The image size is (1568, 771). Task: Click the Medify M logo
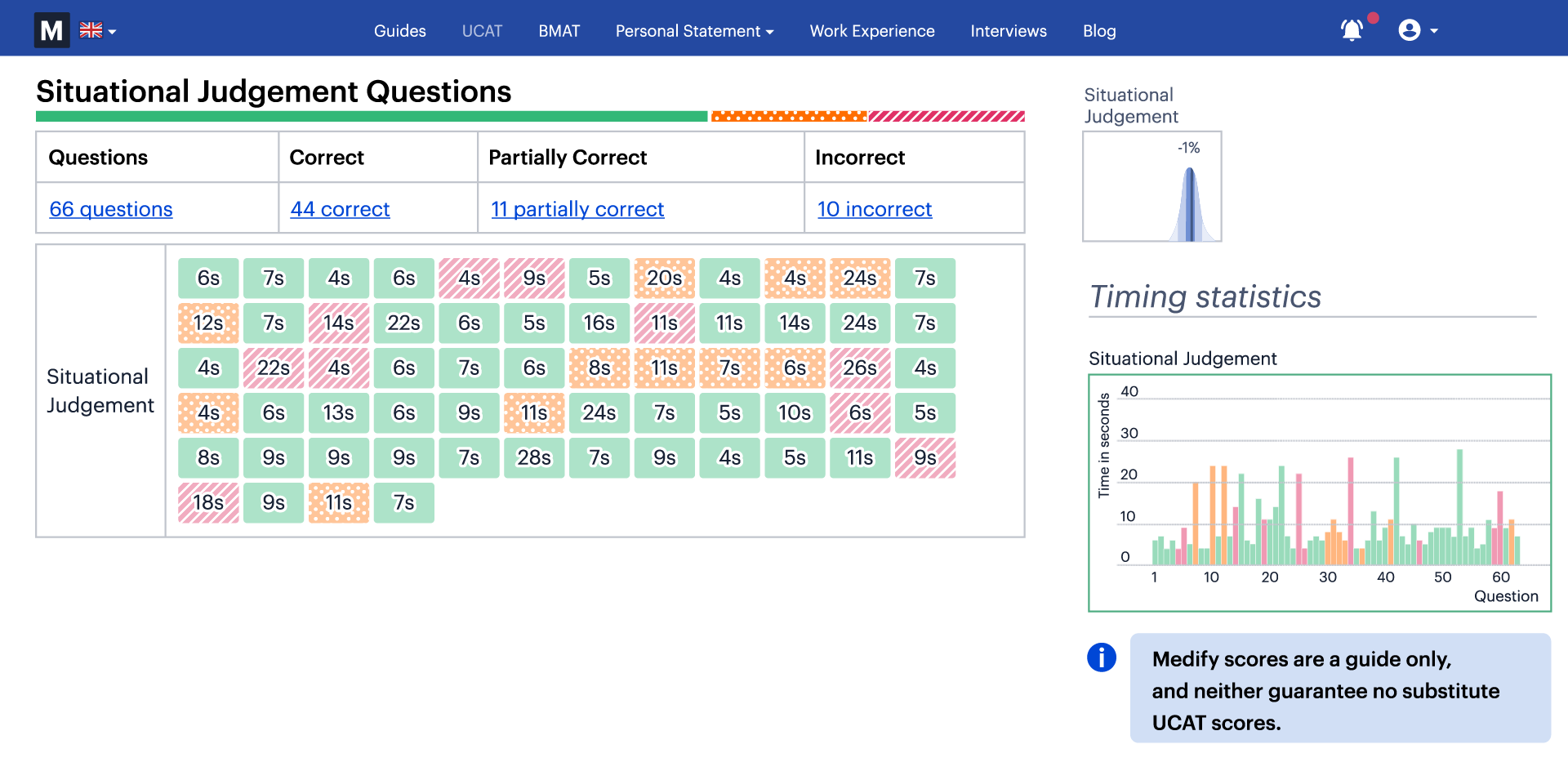coord(51,30)
